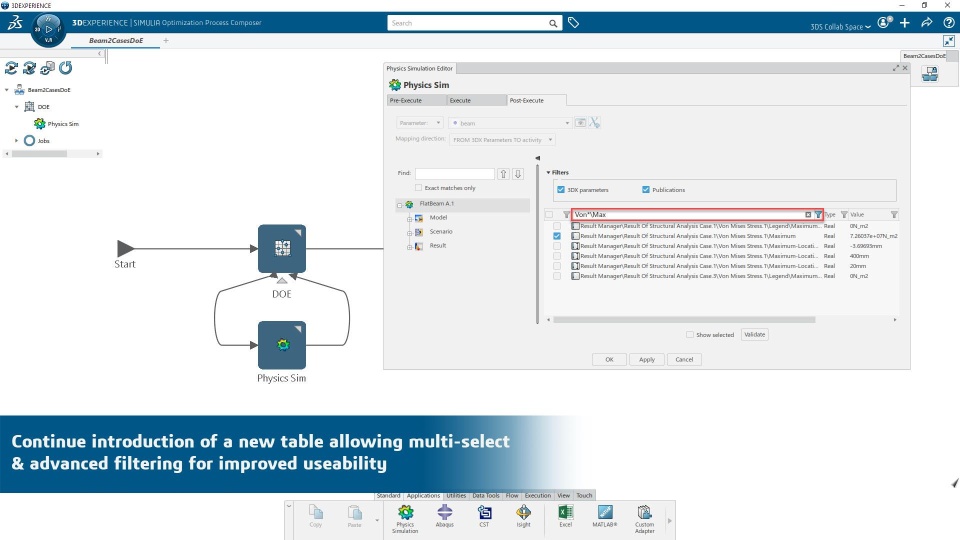Click the OK button
The width and height of the screenshot is (960, 540).
pos(609,359)
